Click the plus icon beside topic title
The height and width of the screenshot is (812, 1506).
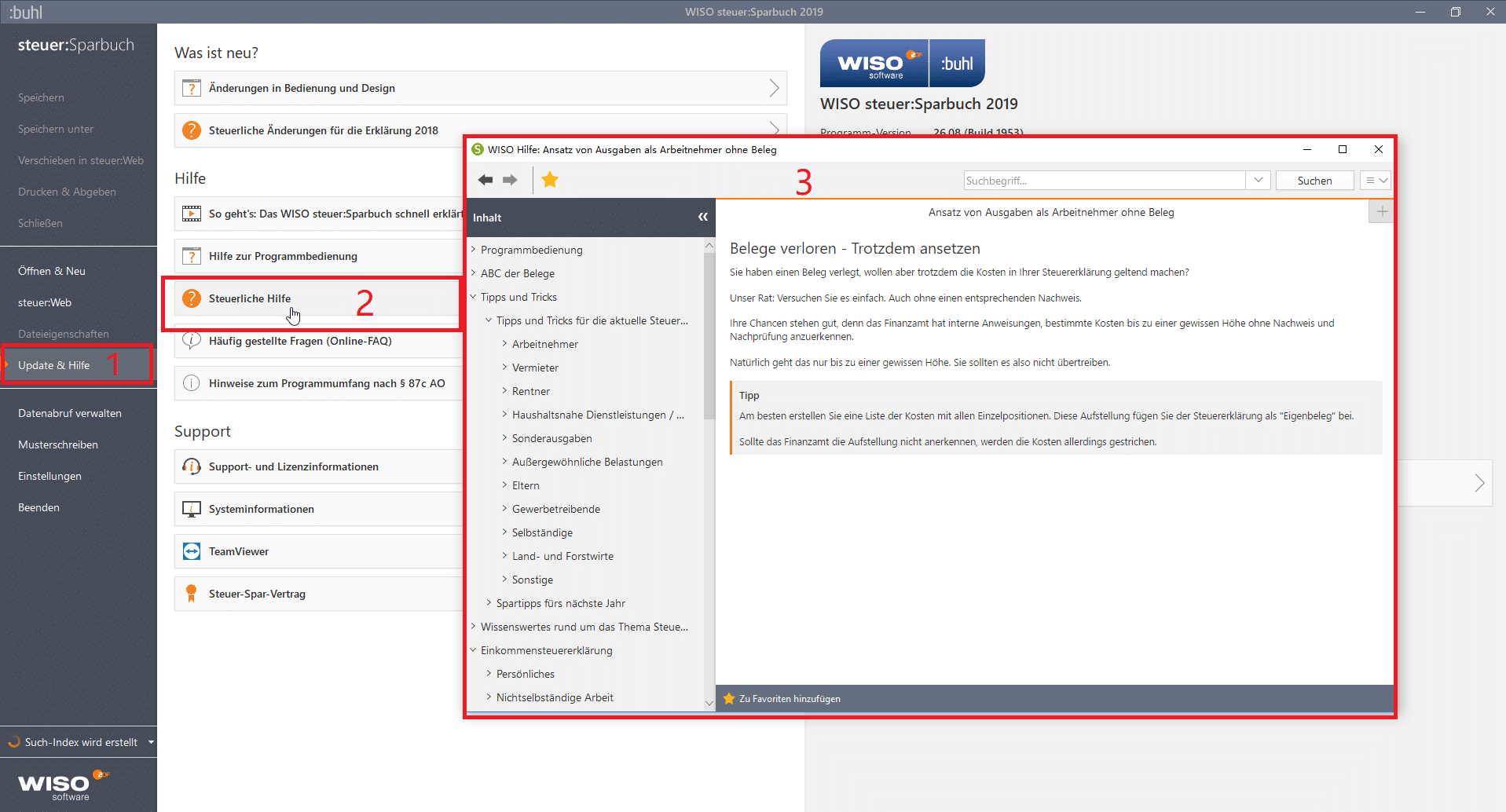click(x=1382, y=211)
